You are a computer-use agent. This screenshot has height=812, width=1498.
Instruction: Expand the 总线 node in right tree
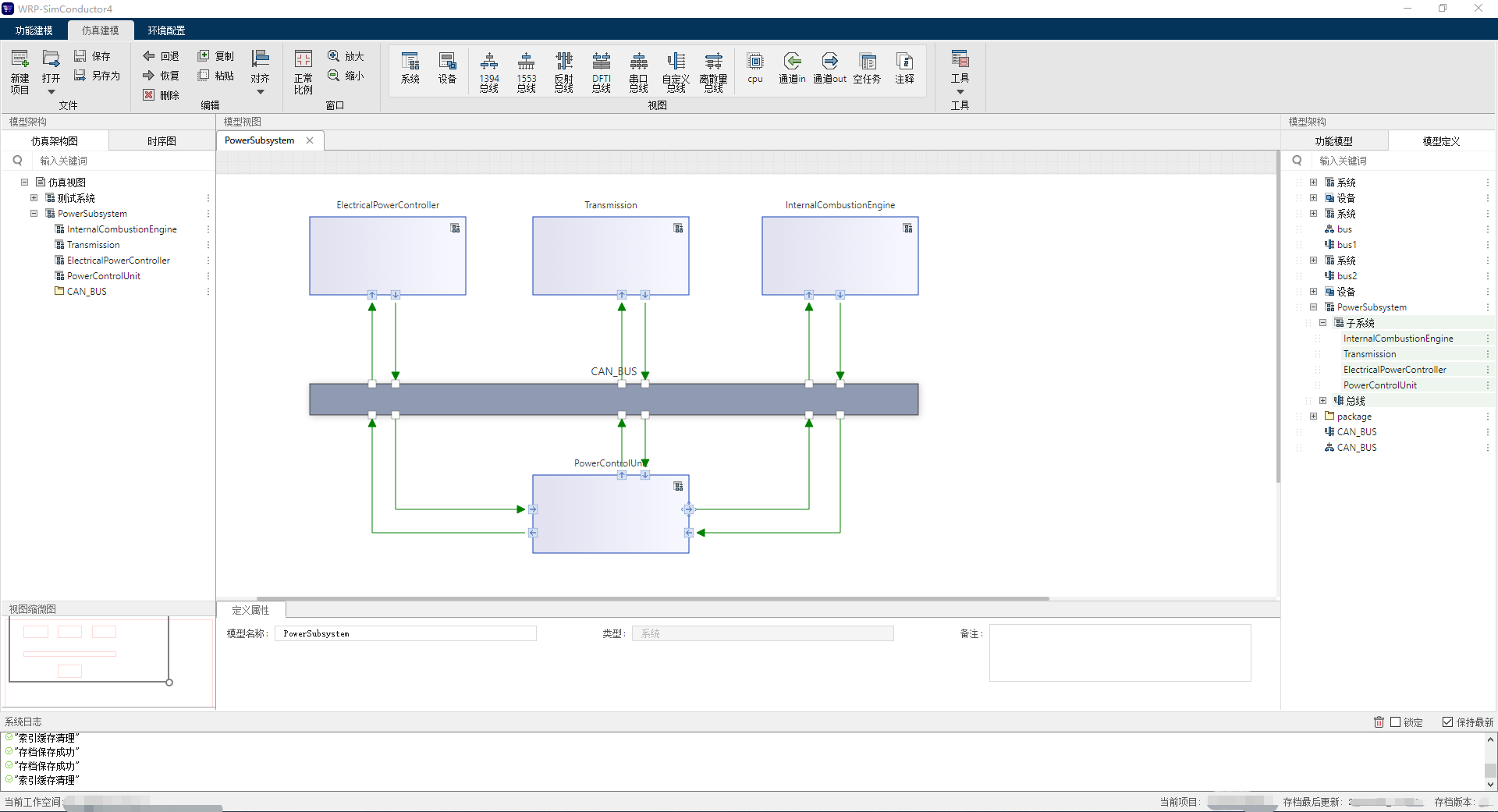point(1322,401)
